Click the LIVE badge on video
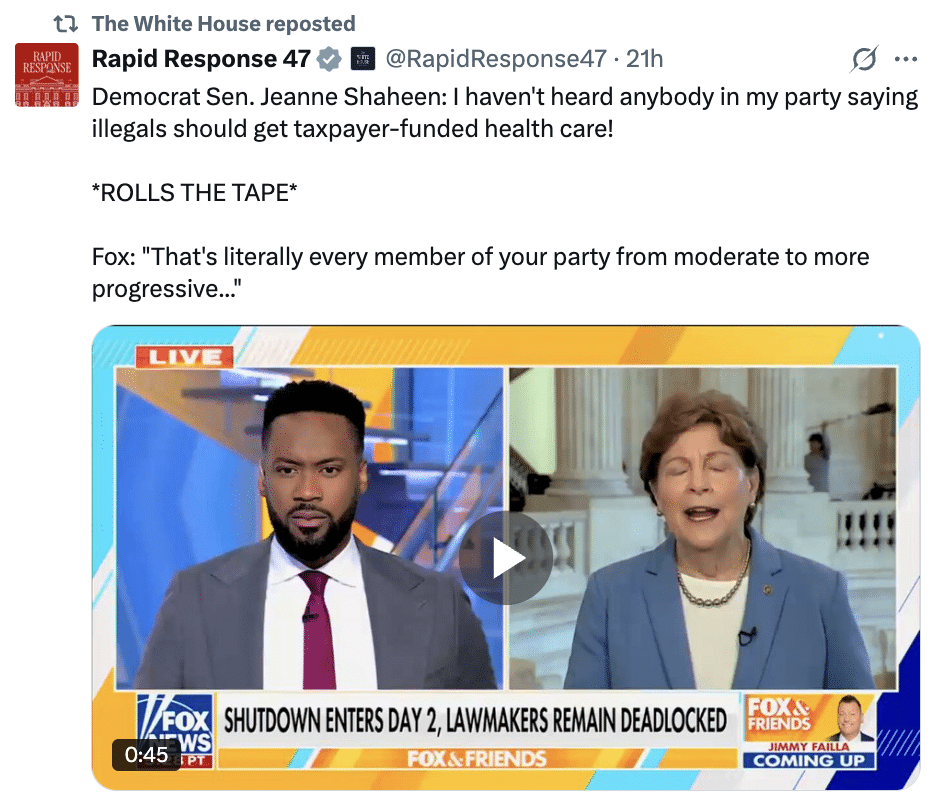This screenshot has height=802, width=942. coord(184,357)
